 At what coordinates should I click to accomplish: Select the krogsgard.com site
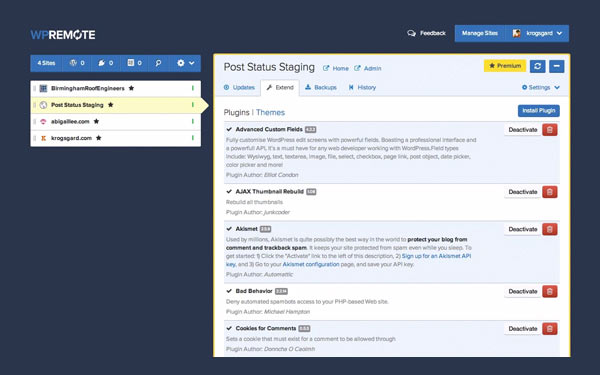[116, 138]
